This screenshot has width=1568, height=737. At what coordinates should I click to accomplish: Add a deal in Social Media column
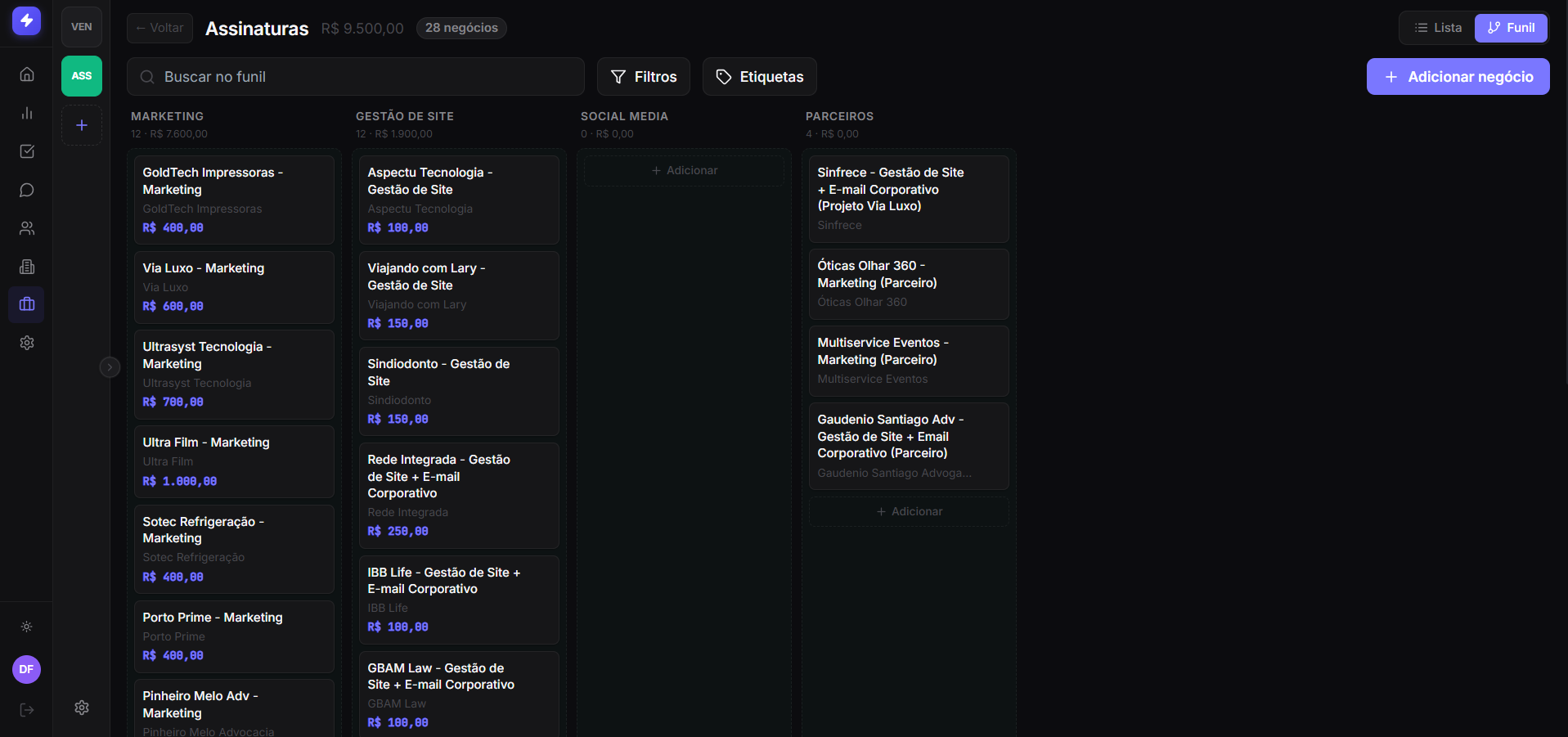click(x=684, y=171)
